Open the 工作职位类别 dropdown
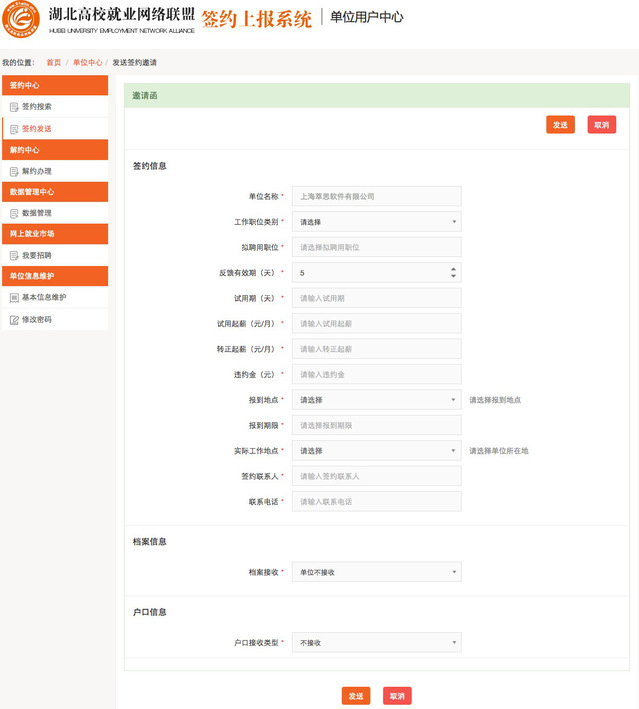Viewport: 639px width, 709px height. [x=376, y=222]
